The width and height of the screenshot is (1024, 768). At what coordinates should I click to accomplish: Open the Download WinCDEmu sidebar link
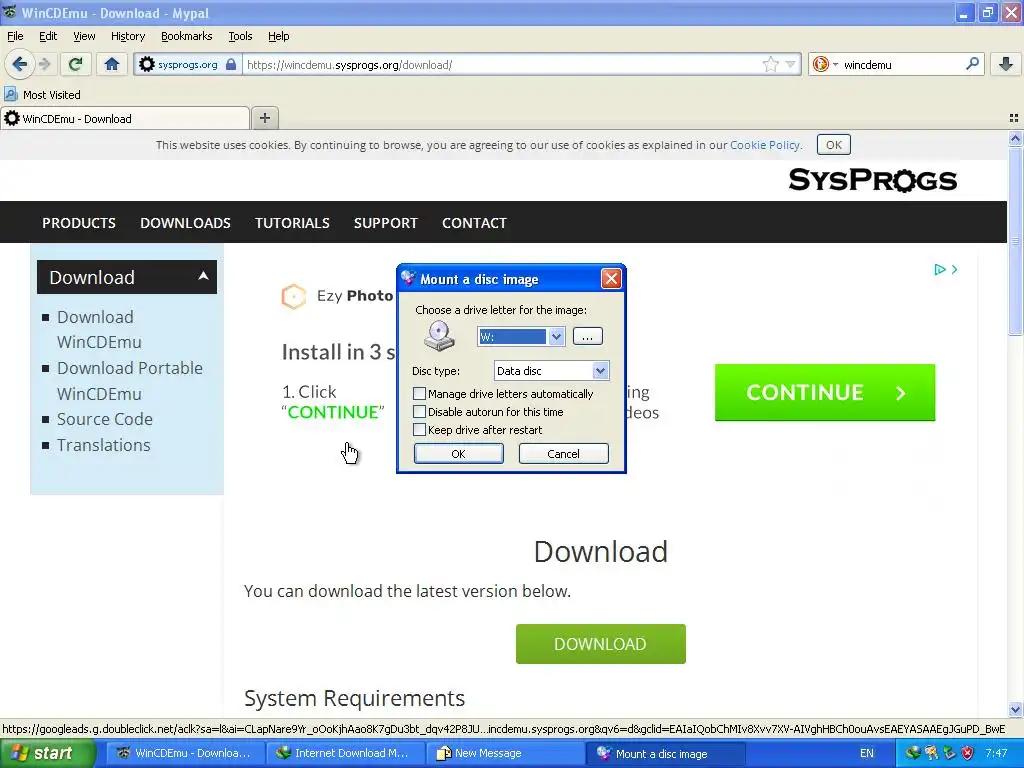[99, 329]
